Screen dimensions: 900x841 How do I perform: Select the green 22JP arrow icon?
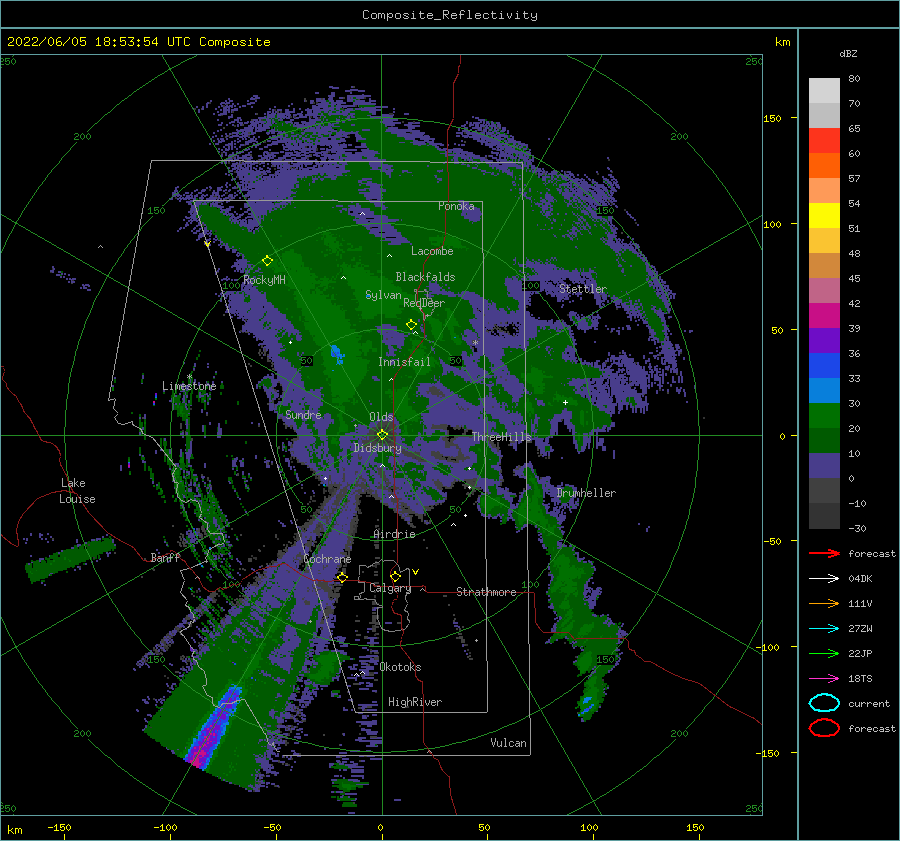click(824, 653)
